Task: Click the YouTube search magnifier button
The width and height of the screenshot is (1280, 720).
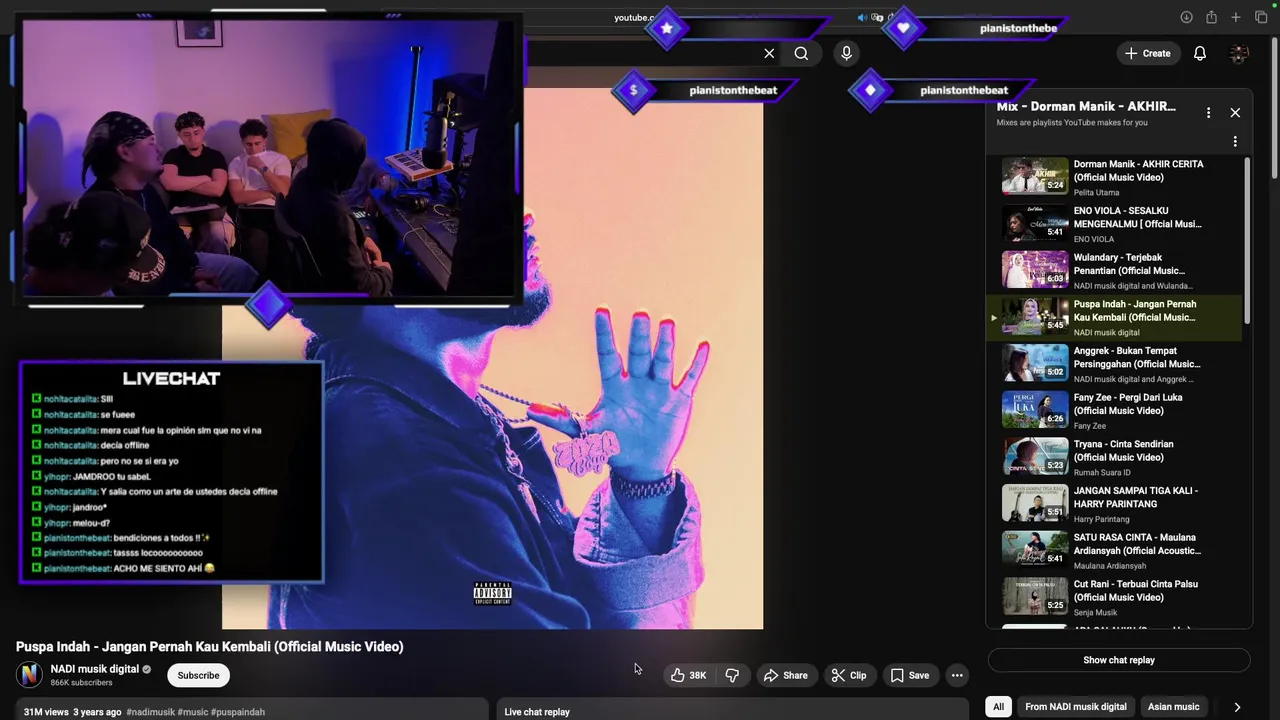Action: click(x=801, y=54)
